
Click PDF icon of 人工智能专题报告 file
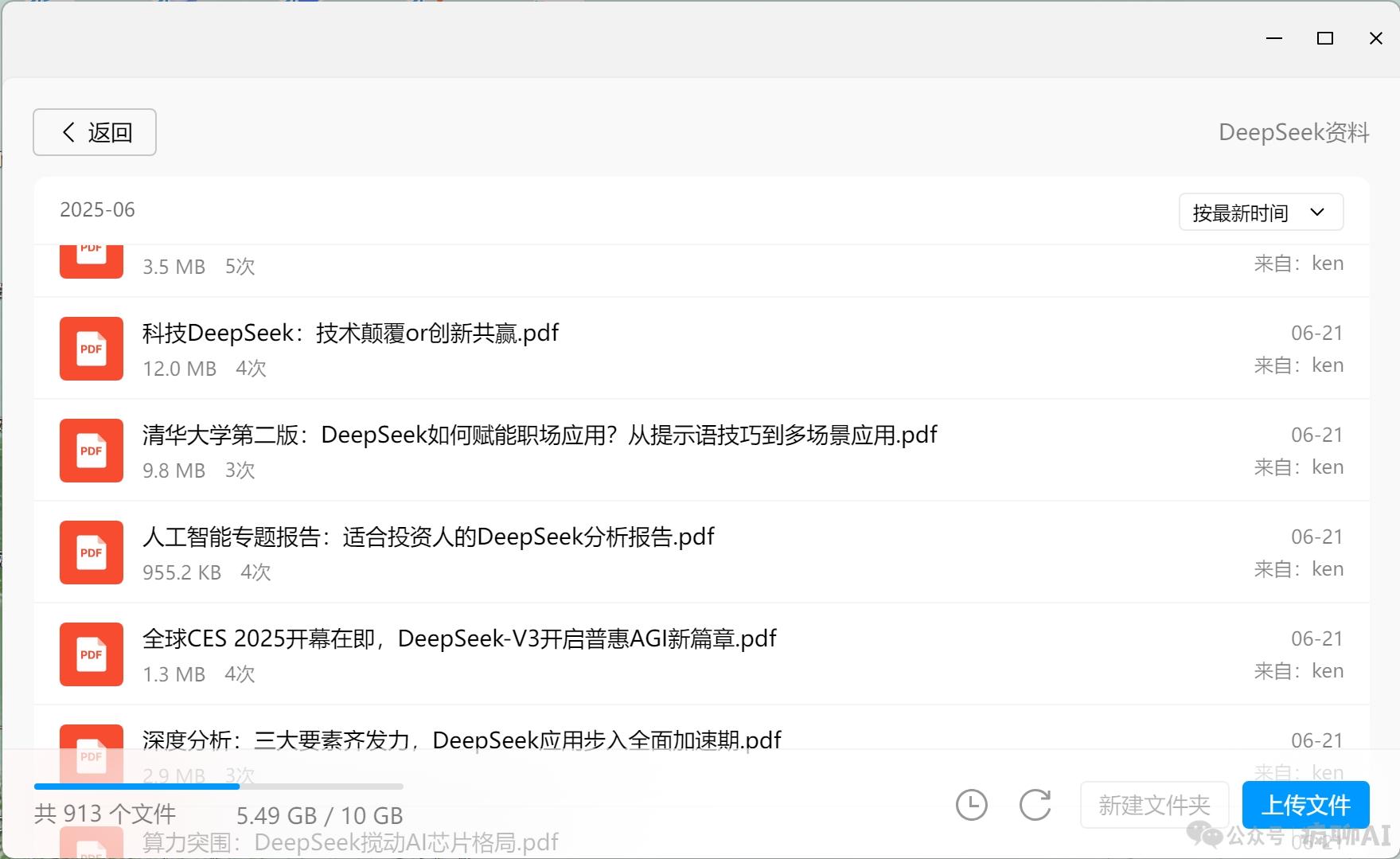click(92, 552)
